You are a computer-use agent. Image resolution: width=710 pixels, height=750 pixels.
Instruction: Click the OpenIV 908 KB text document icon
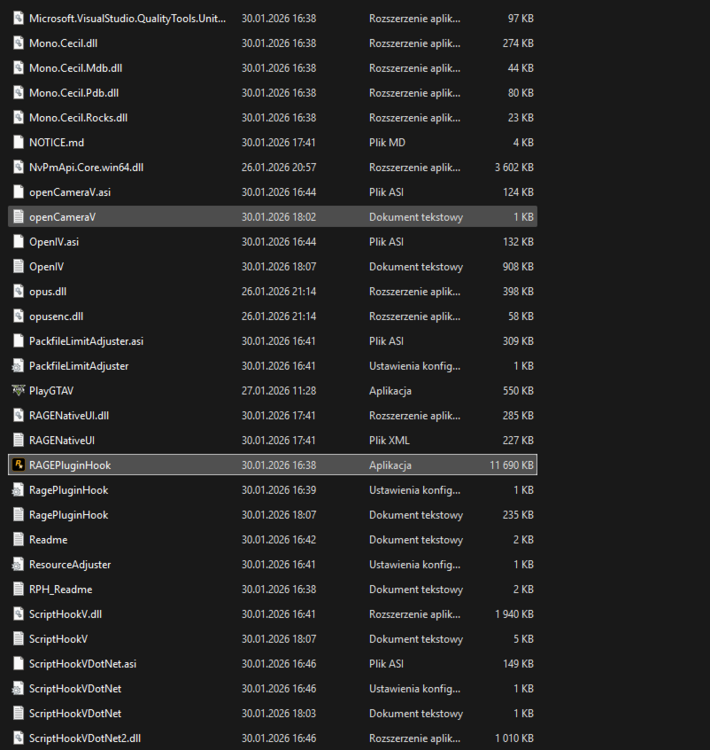click(18, 266)
